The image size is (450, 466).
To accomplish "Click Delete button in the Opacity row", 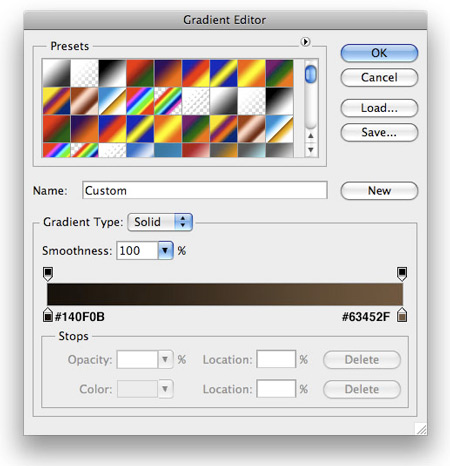I will [x=362, y=360].
